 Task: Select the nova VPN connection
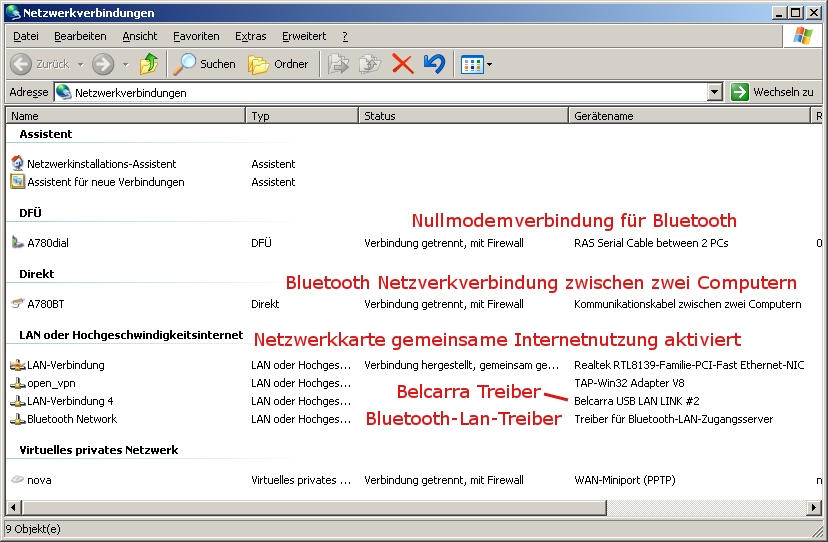pos(39,480)
